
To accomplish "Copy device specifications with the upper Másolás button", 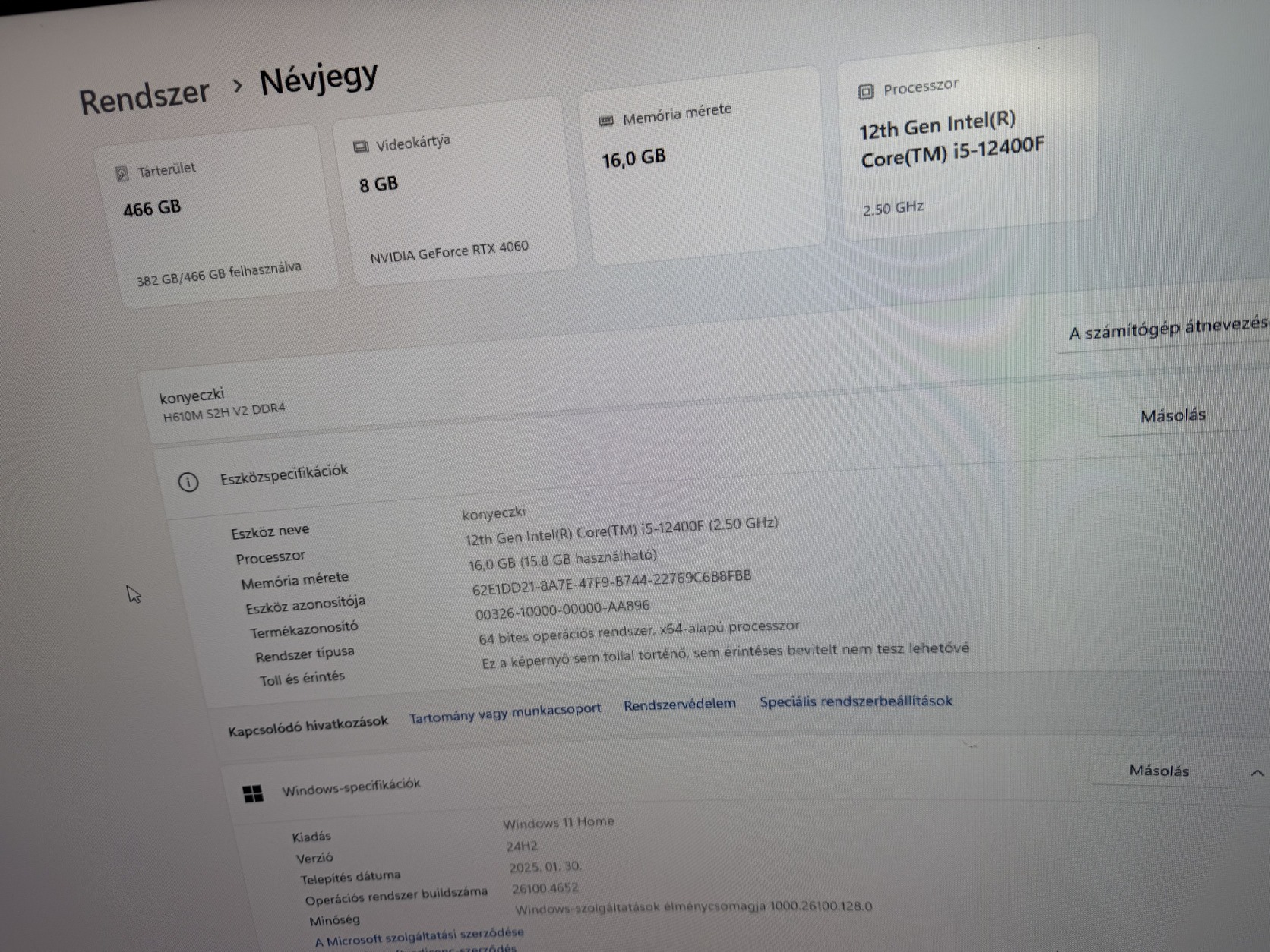I will [1173, 415].
